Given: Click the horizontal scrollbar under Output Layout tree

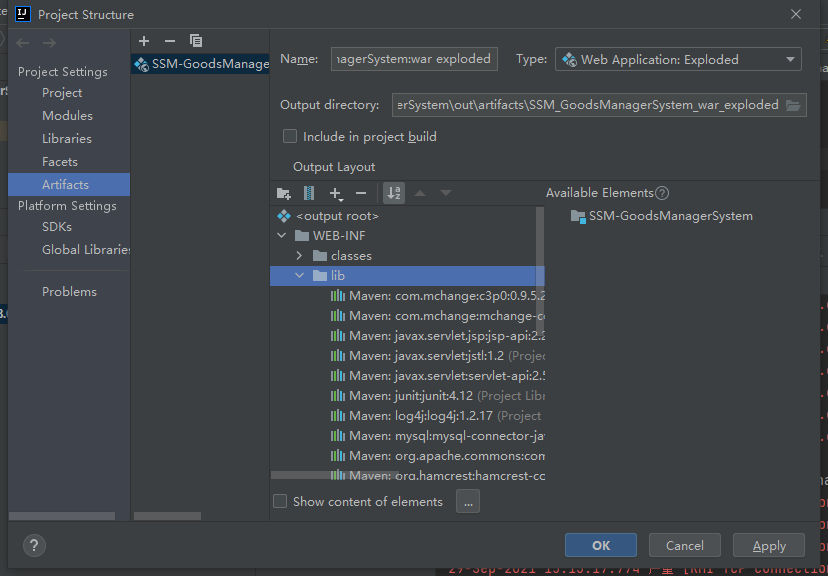Looking at the screenshot, I should click(335, 475).
